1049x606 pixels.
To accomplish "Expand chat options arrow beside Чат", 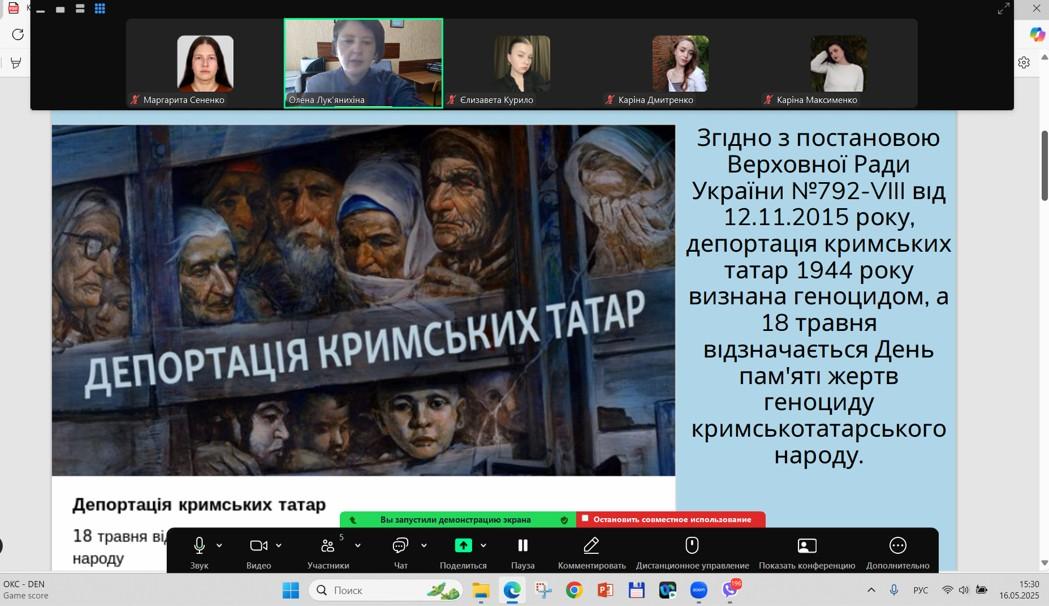I will tap(423, 546).
